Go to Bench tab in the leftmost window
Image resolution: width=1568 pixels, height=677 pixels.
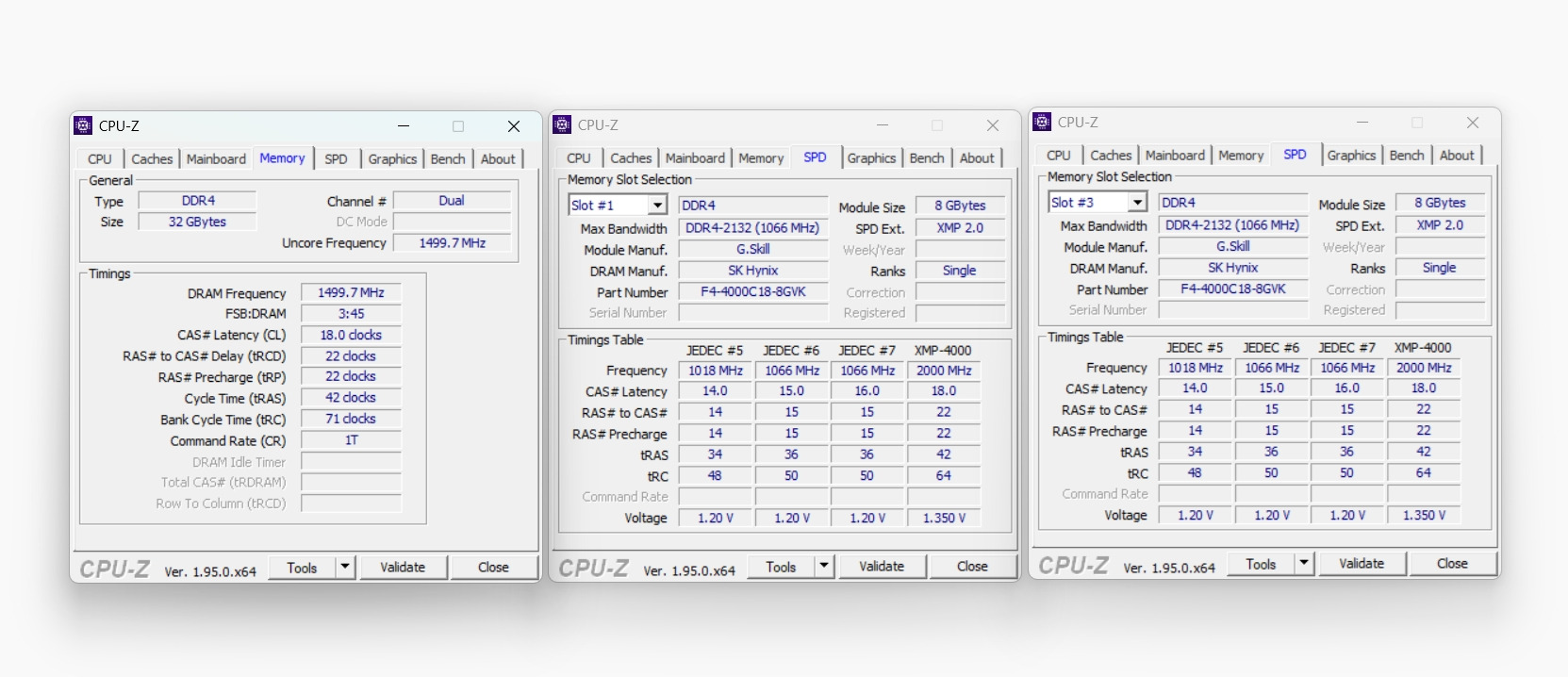tap(448, 159)
